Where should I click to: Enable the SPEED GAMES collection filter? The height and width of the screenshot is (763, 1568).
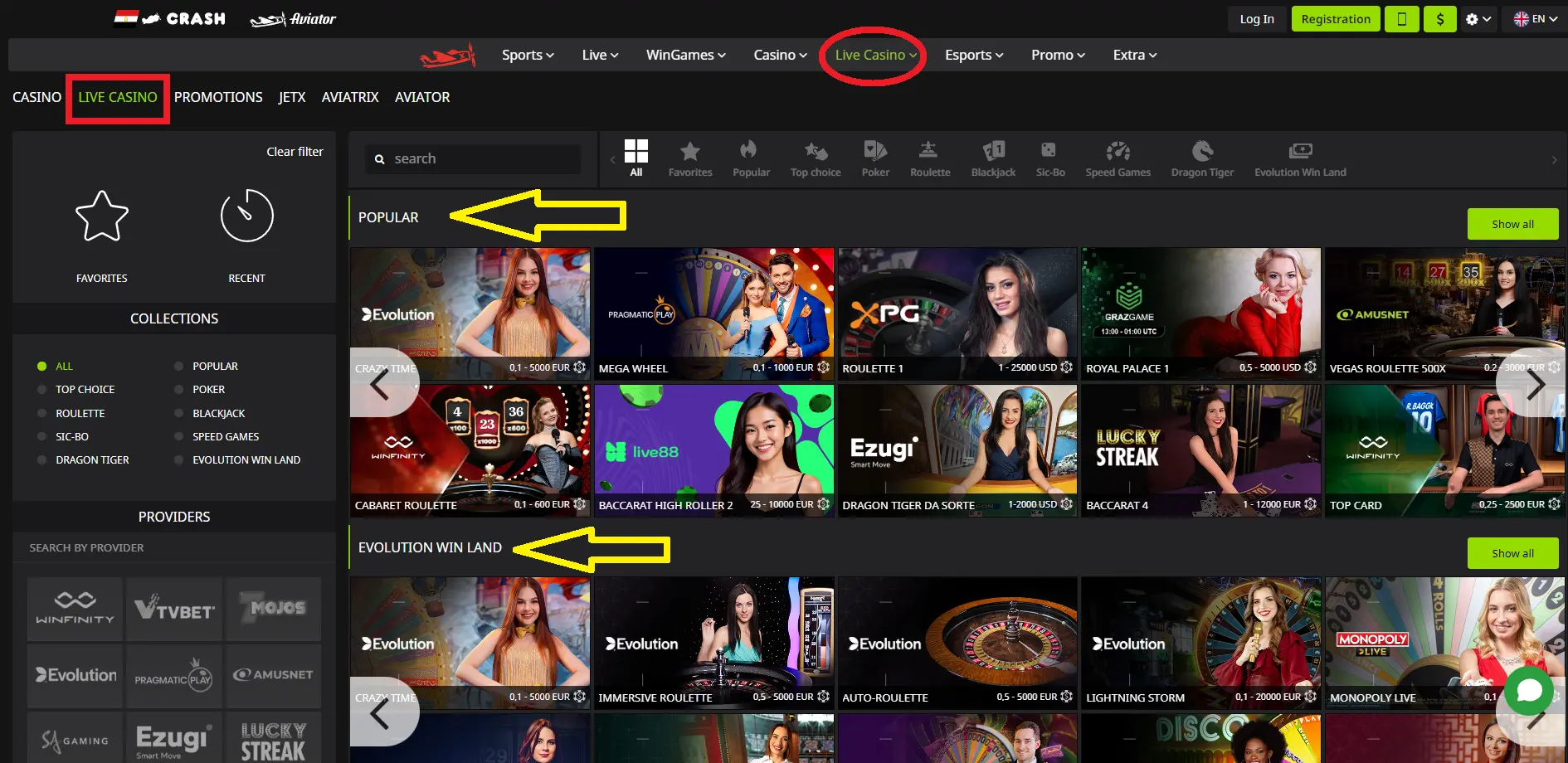[178, 436]
